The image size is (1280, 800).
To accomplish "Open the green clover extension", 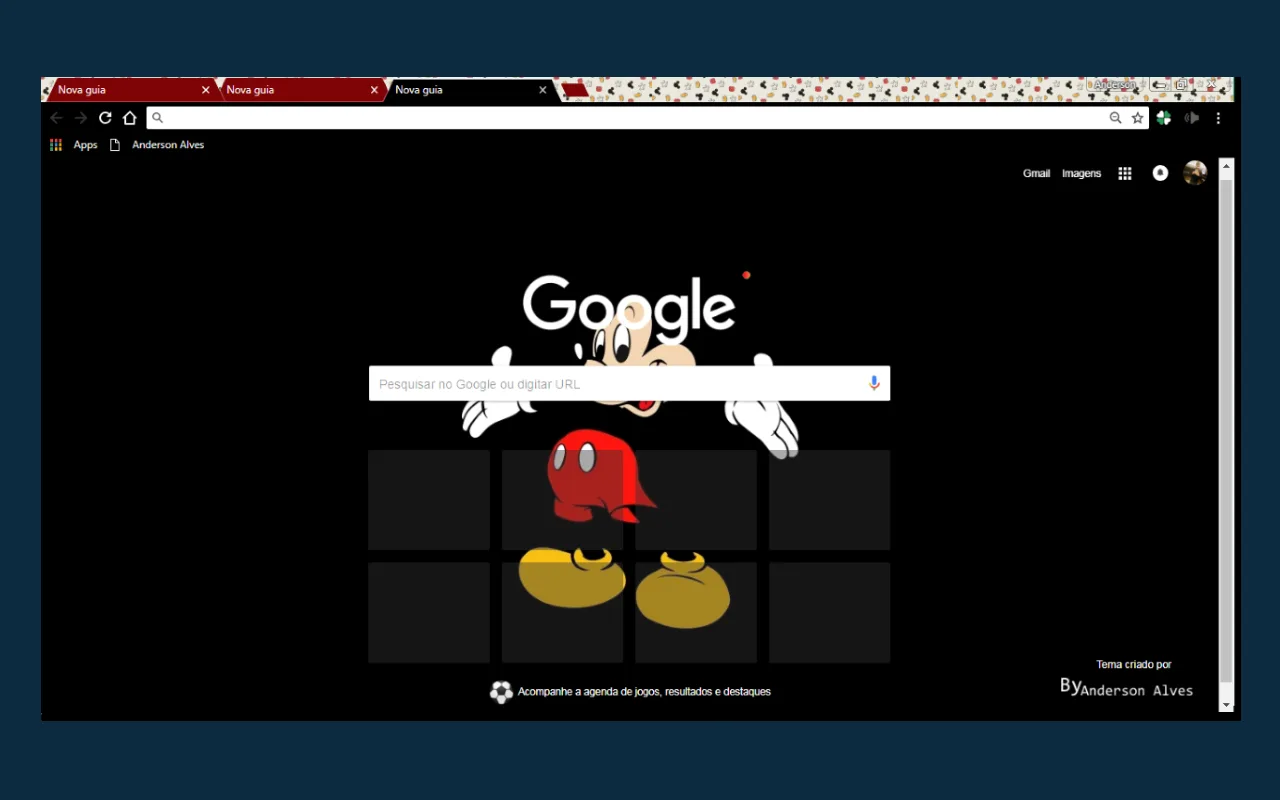I will (x=1164, y=118).
